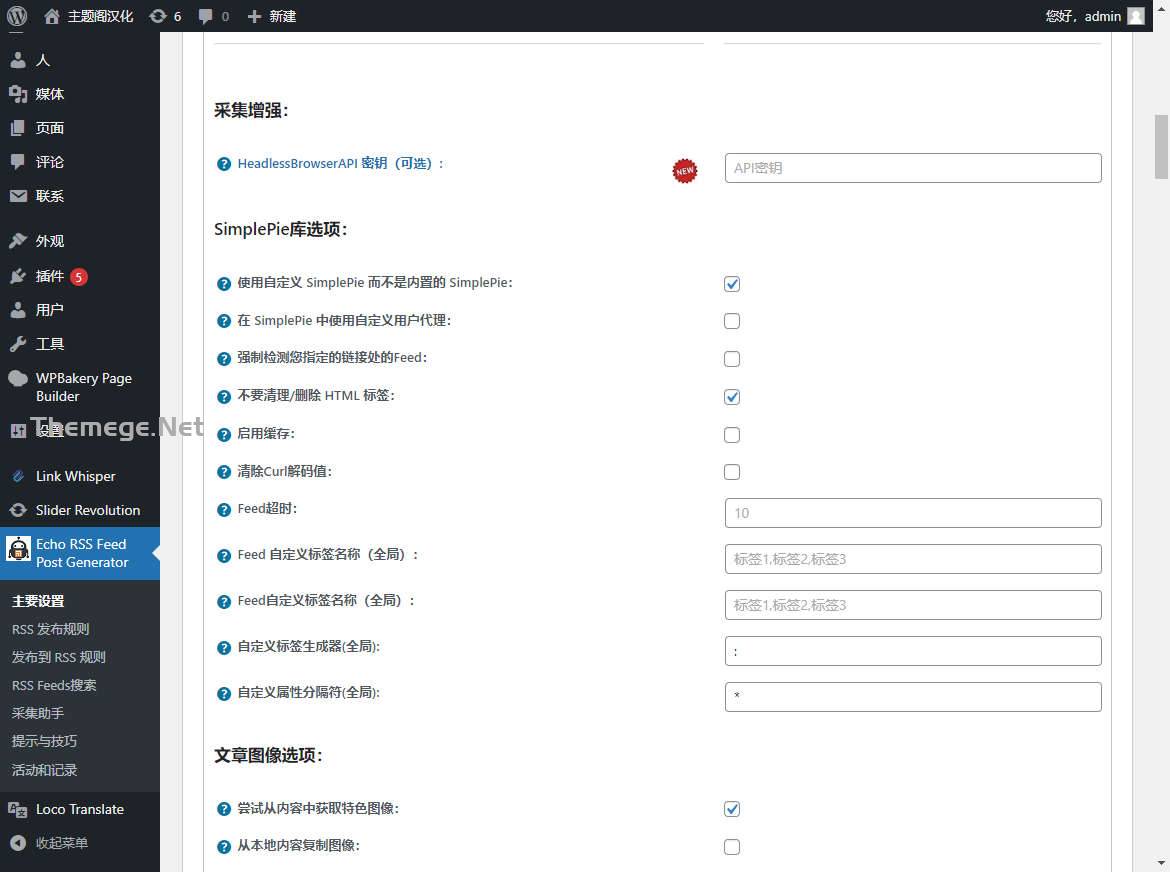Viewport: 1170px width, 872px height.
Task: Open 采集助手 submenu link
Action: coord(37,713)
